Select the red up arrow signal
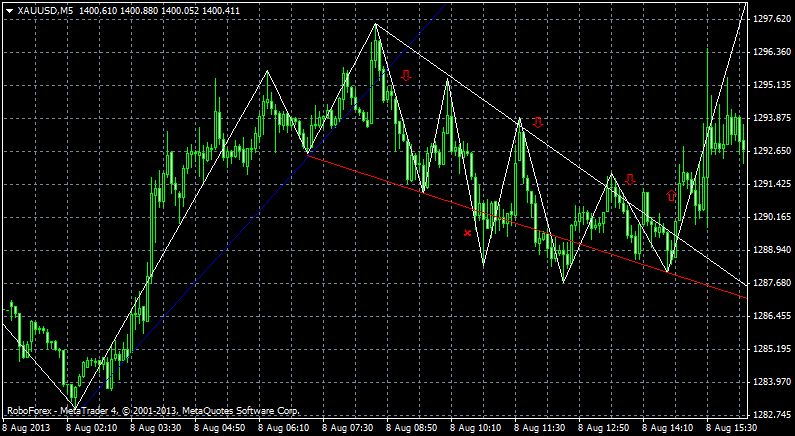Viewport: 795px width, 436px height. 671,195
